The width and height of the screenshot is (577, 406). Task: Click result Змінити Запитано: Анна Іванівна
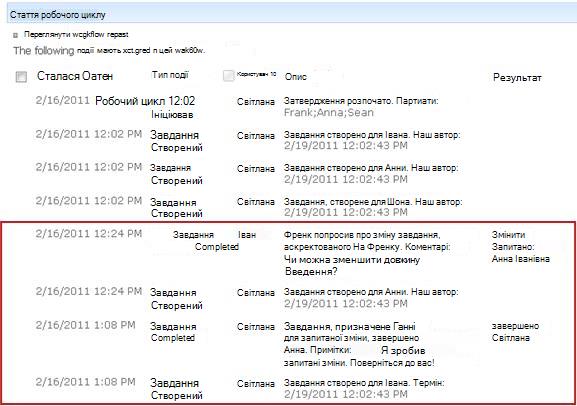pos(520,247)
